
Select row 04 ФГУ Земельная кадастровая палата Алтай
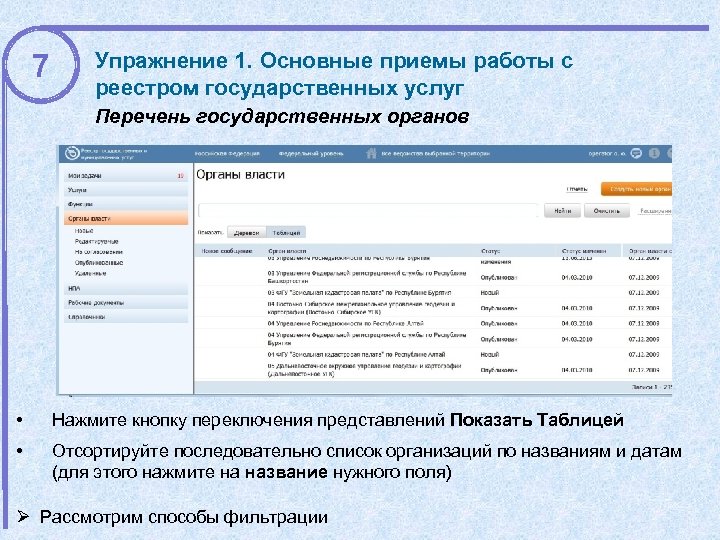[x=434, y=354]
